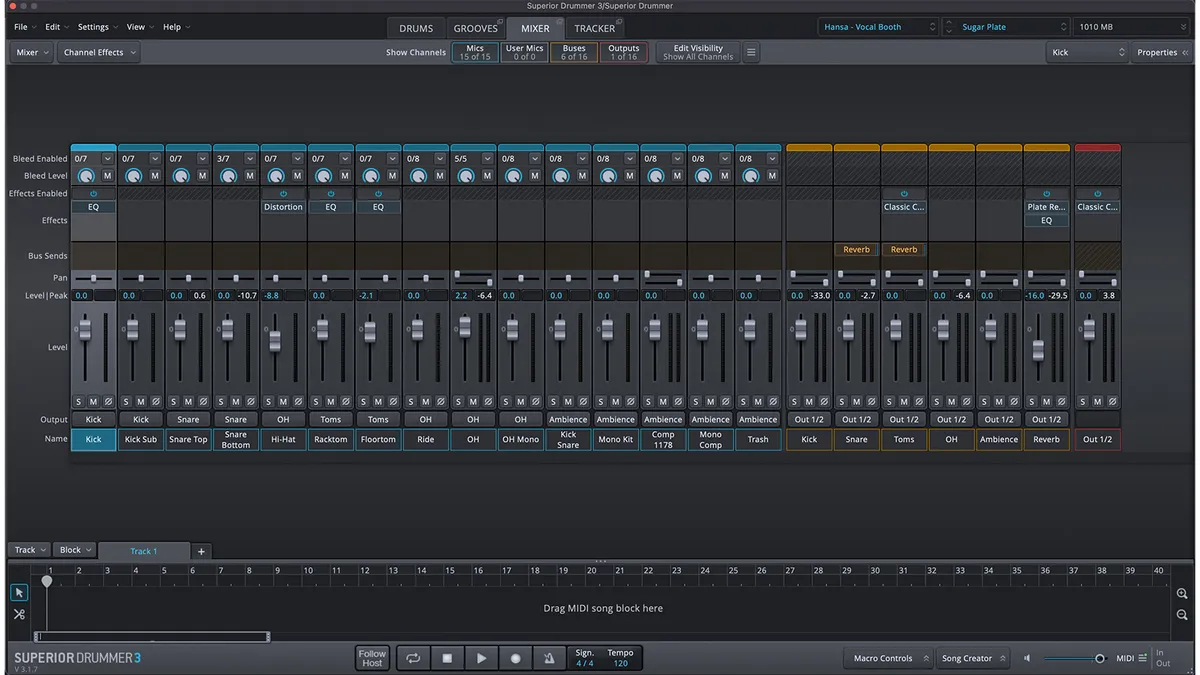
Task: Toggle effects power on the Racktom channel
Action: [x=330, y=194]
